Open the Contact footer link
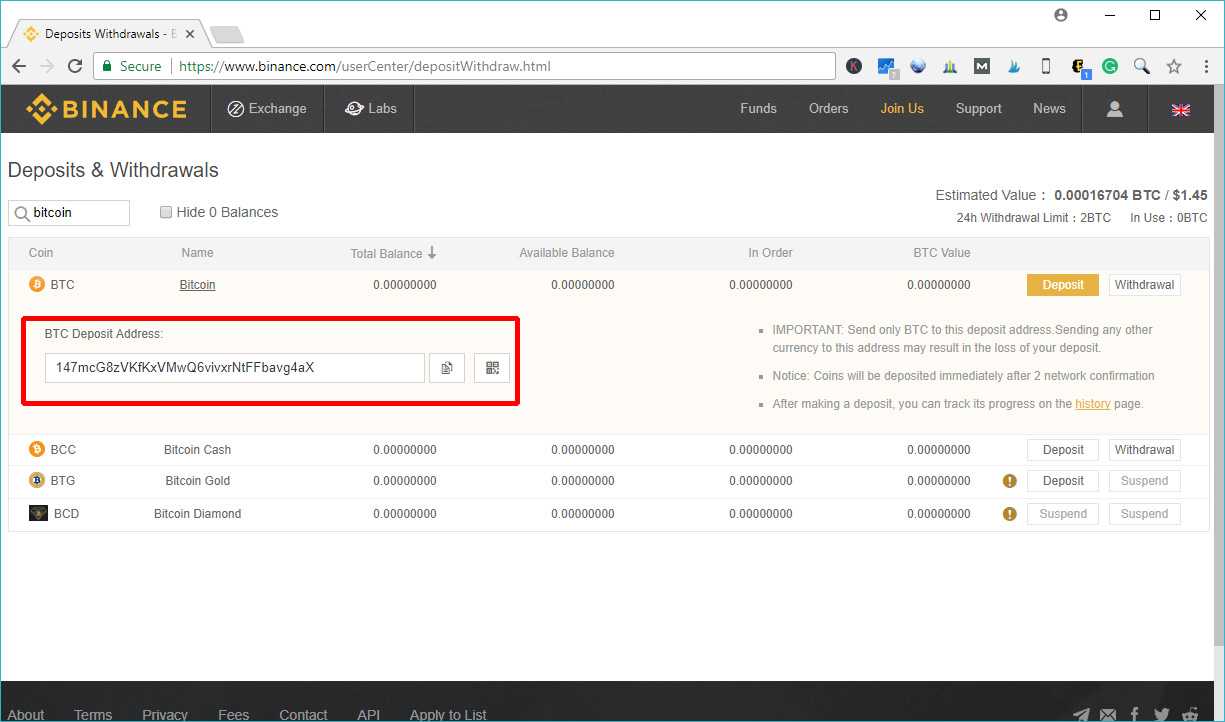 303,714
